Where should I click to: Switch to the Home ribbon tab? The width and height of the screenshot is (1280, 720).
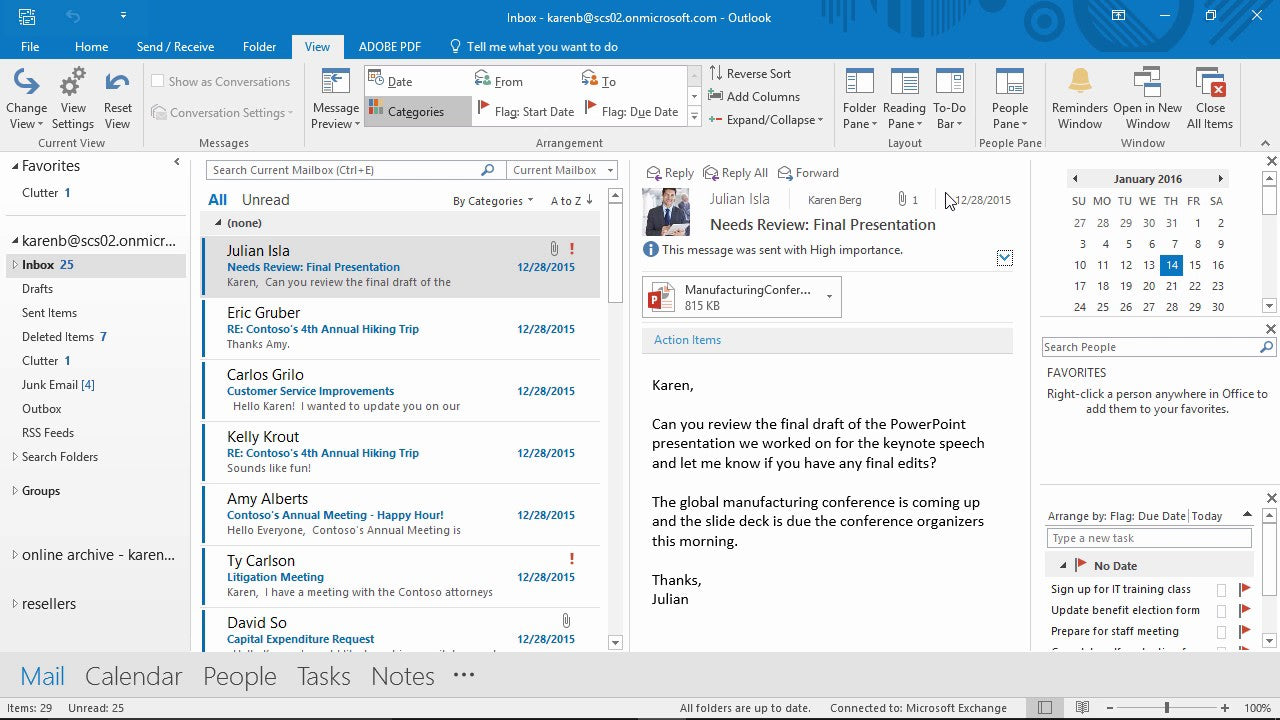click(x=91, y=46)
